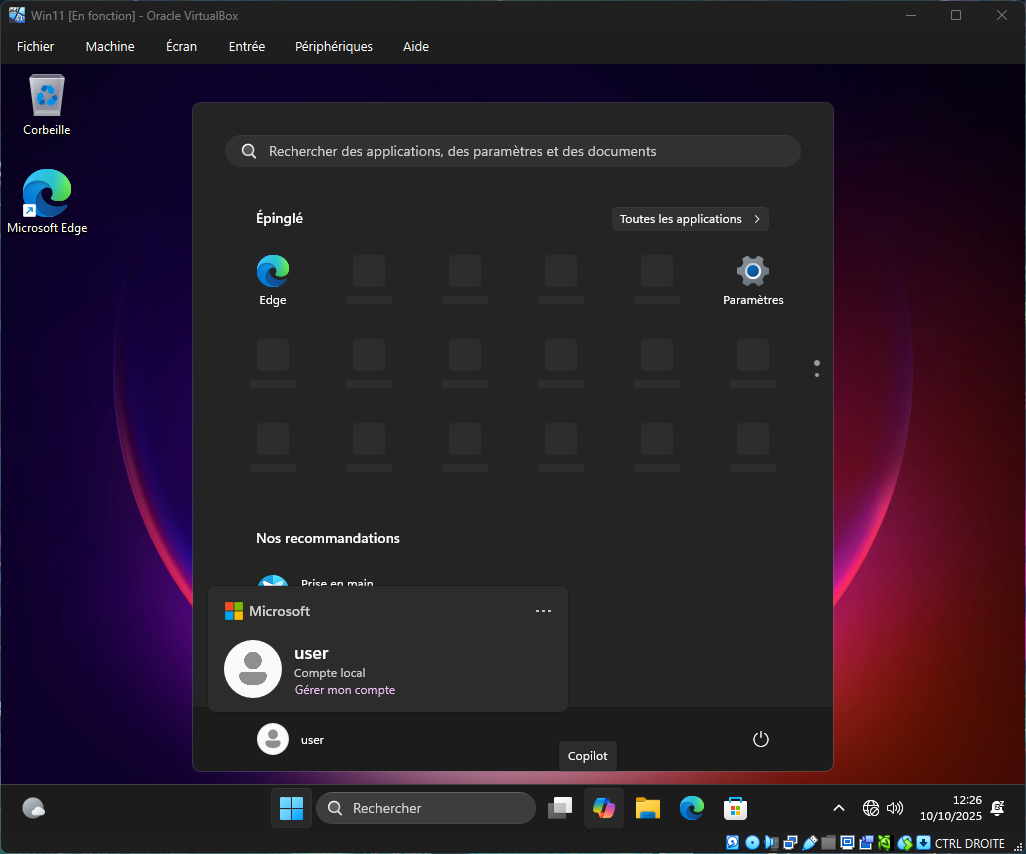Open Microsoft Store from the taskbar
The image size is (1026, 854).
tap(735, 808)
